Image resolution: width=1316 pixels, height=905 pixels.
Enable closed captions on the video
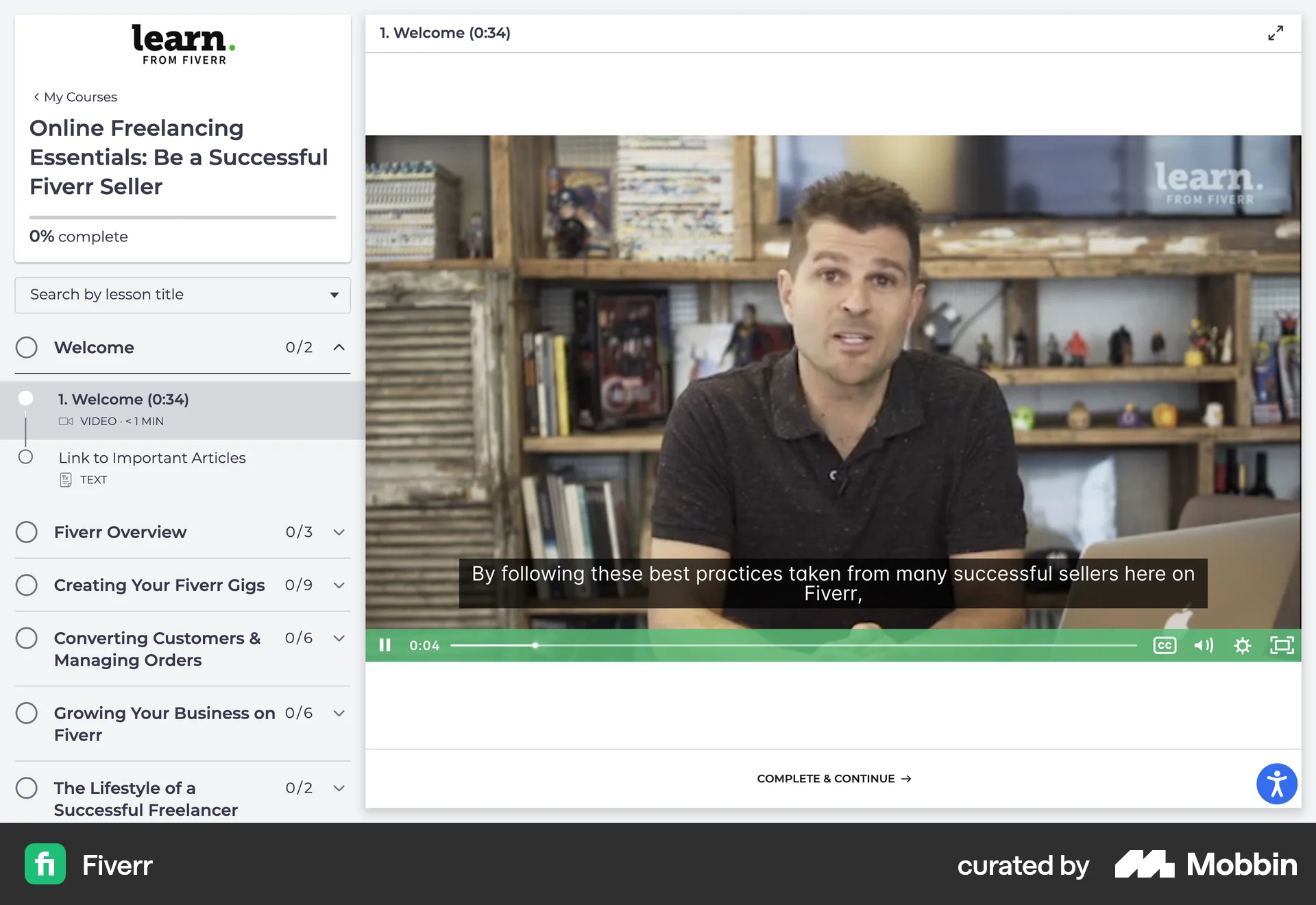pyautogui.click(x=1165, y=645)
